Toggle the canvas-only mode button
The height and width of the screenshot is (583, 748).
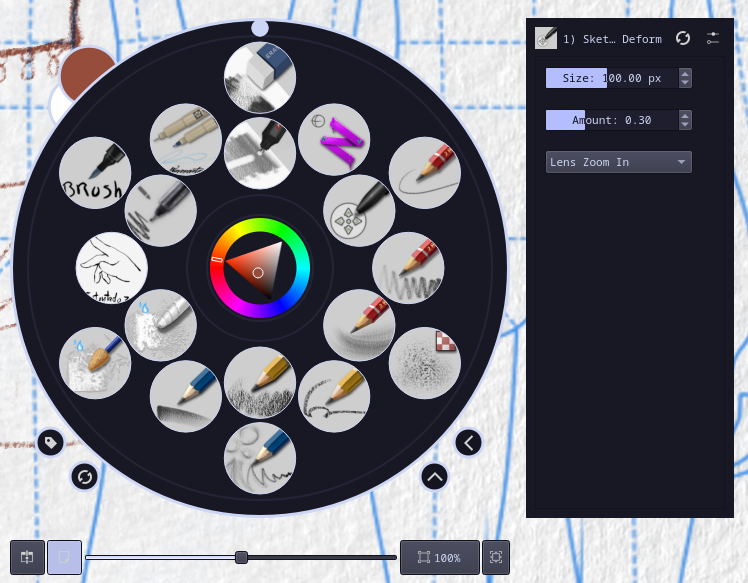(64, 557)
